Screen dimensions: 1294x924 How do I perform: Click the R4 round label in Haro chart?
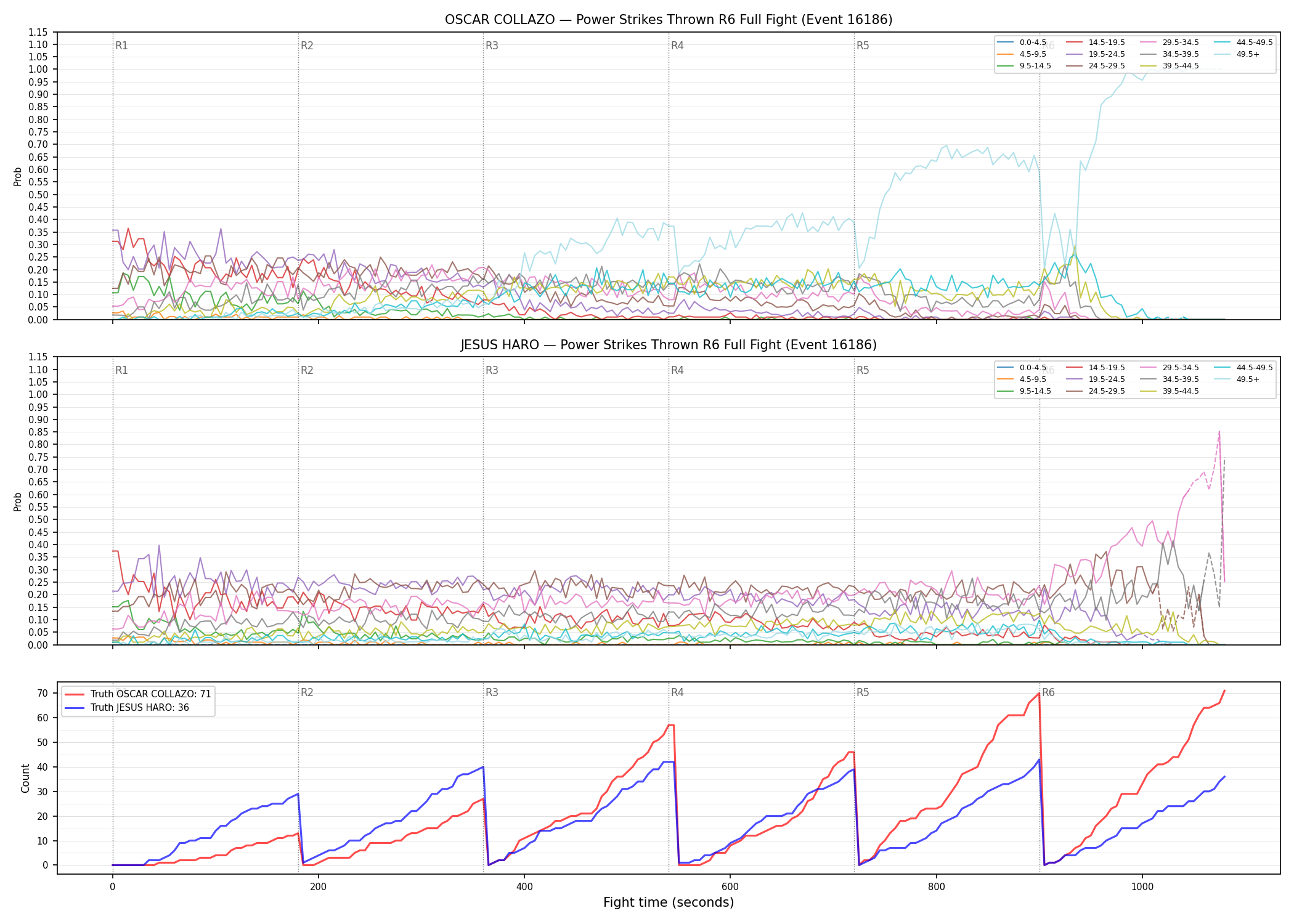click(x=677, y=371)
